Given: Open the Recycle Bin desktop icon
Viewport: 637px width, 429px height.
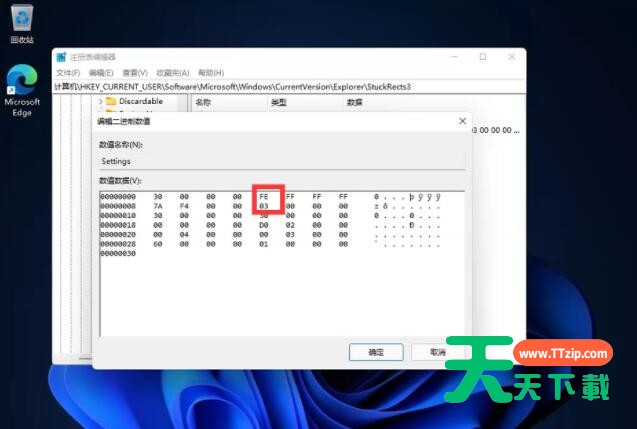Looking at the screenshot, I should pyautogui.click(x=22, y=24).
